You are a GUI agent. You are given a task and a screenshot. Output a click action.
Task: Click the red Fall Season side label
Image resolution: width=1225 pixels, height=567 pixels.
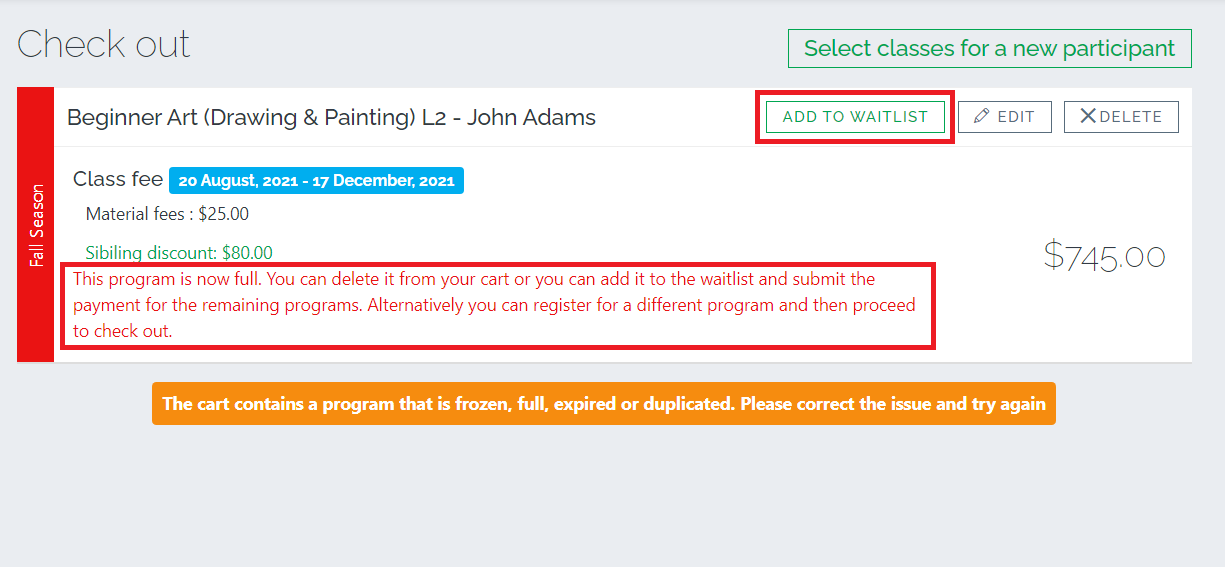click(x=36, y=225)
